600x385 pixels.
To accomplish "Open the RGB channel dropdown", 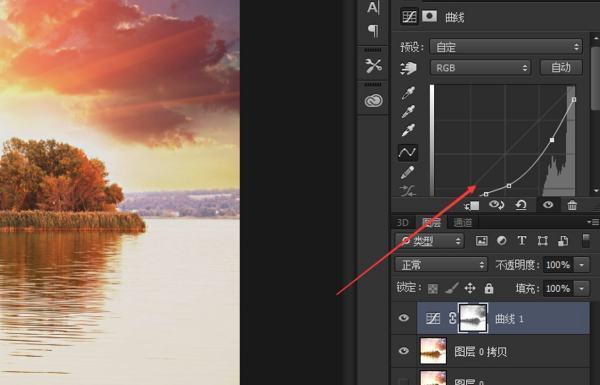I will [480, 68].
